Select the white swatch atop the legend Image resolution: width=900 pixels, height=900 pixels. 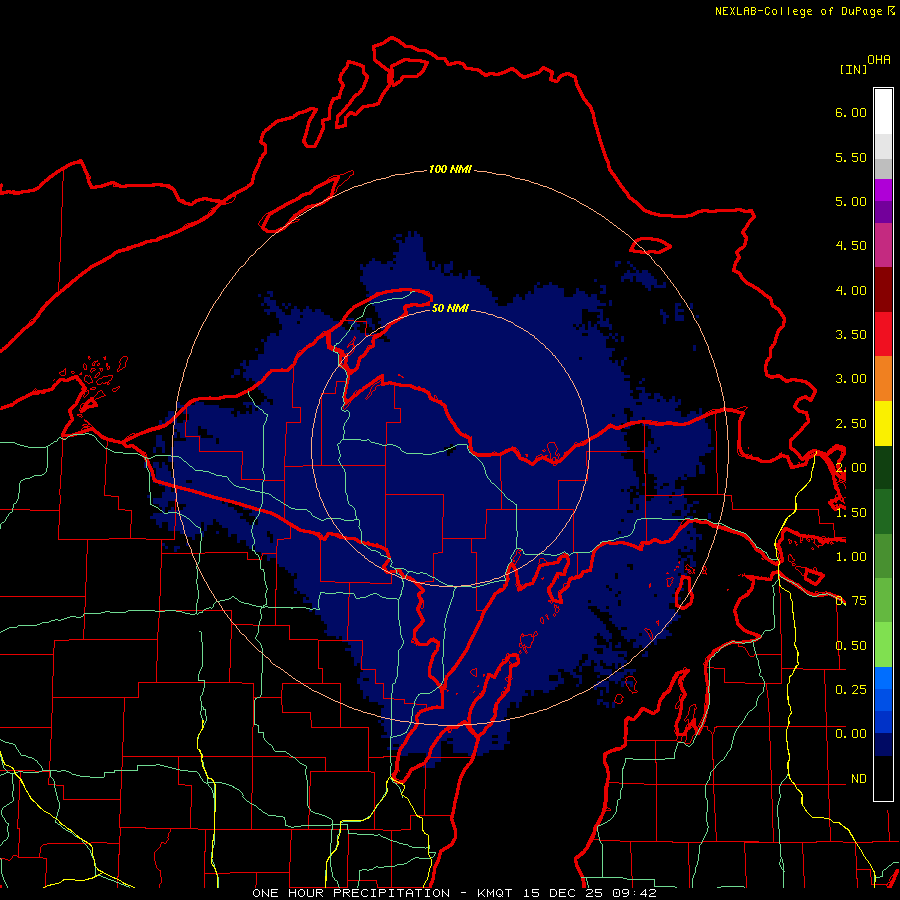[x=883, y=111]
